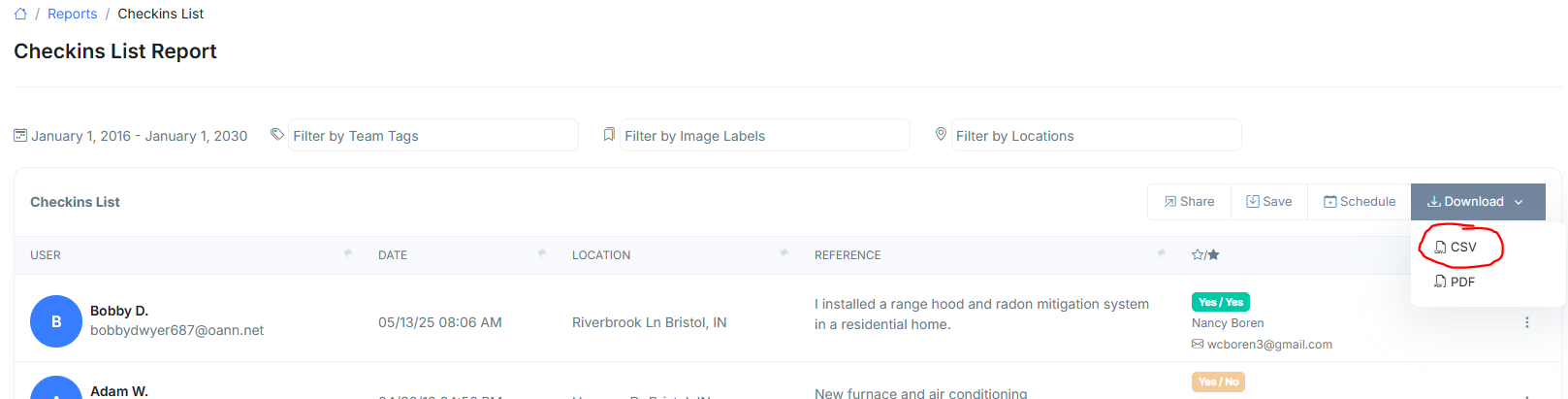1568x399 pixels.
Task: Click the location pin icon
Action: click(x=941, y=135)
